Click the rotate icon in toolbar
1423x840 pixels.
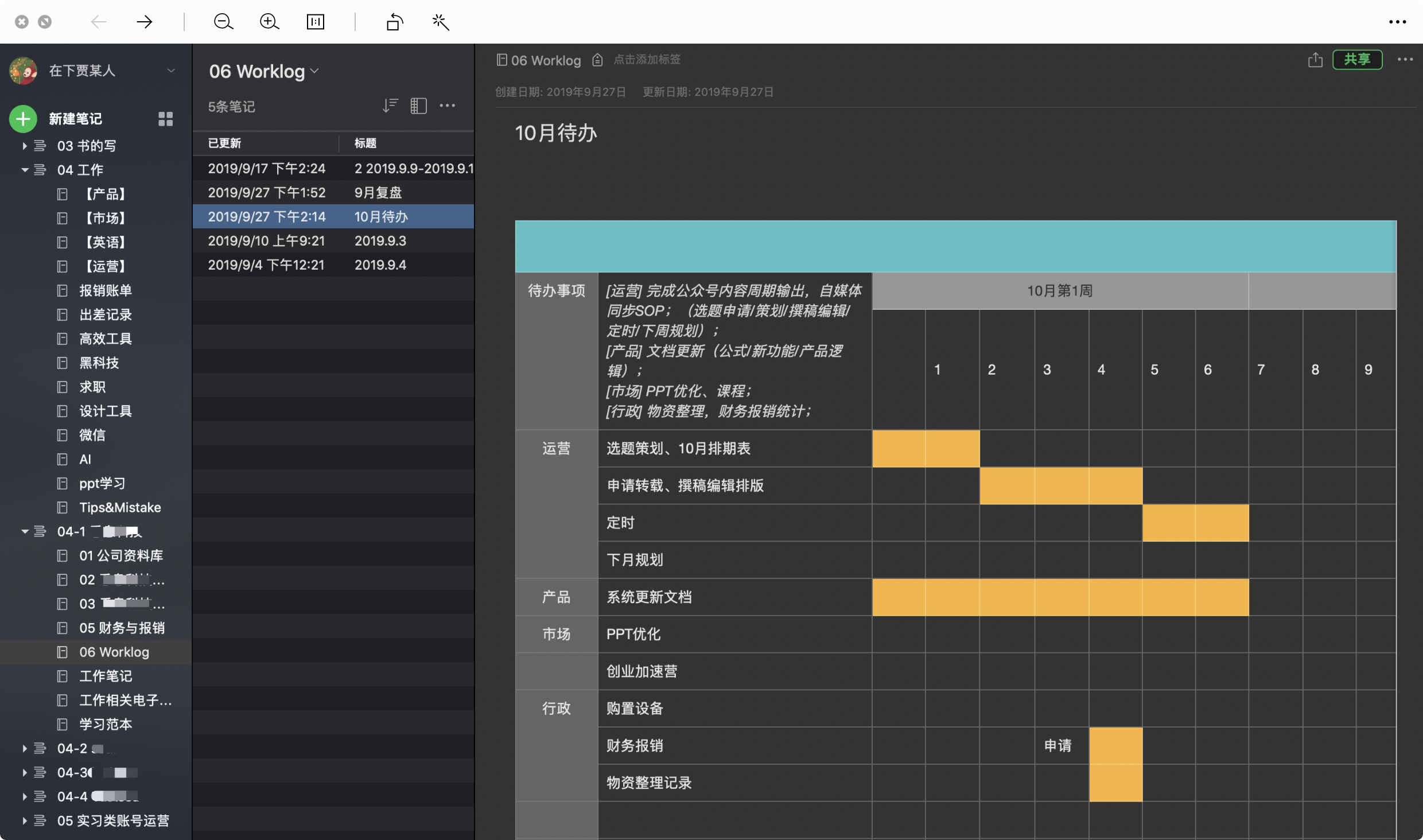point(394,22)
